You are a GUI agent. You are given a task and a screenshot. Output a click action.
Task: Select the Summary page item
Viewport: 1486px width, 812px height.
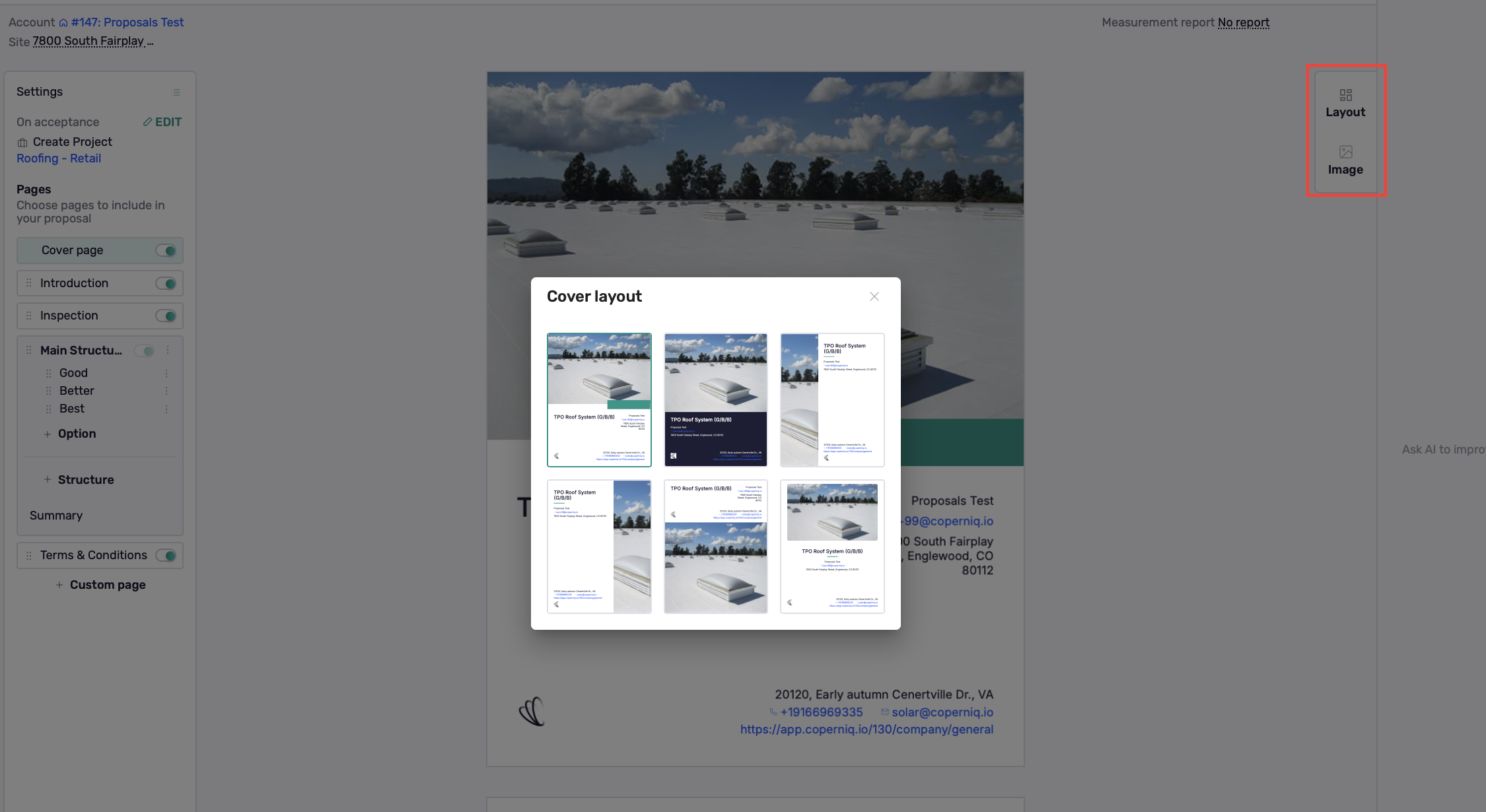click(x=56, y=516)
